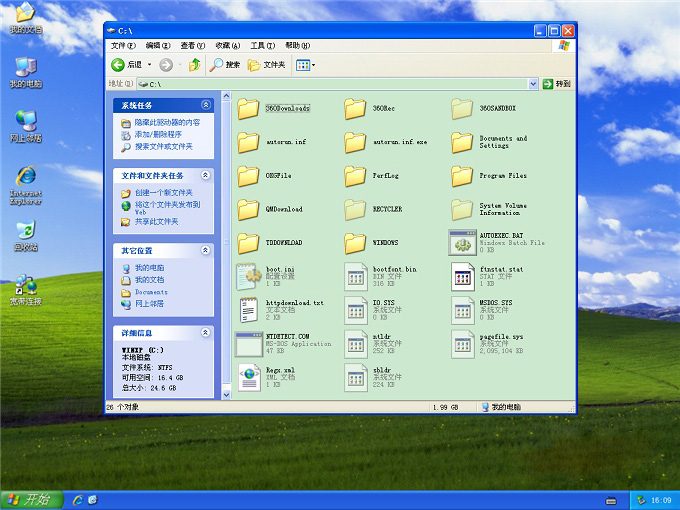
Task: Open the address bar dropdown arrow
Action: coord(533,84)
